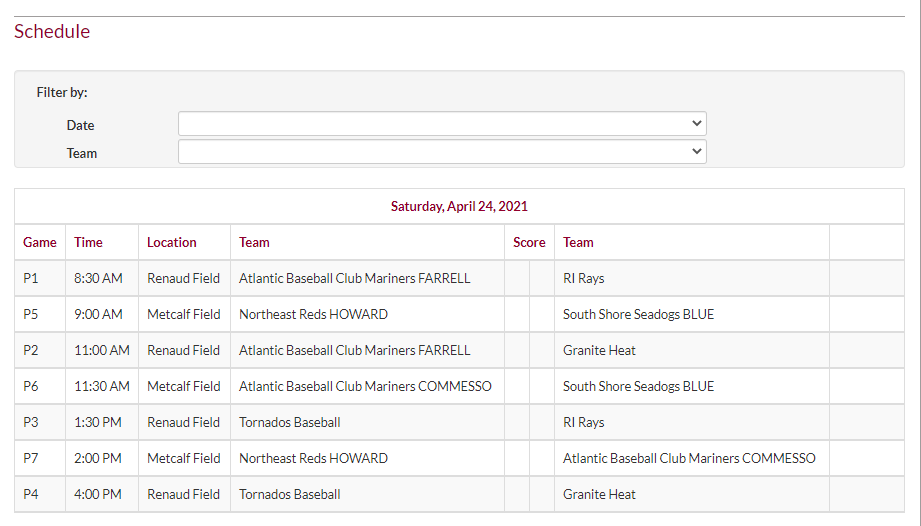The width and height of the screenshot is (921, 526).
Task: Click the 8:30 AM time cell
Action: click(98, 279)
